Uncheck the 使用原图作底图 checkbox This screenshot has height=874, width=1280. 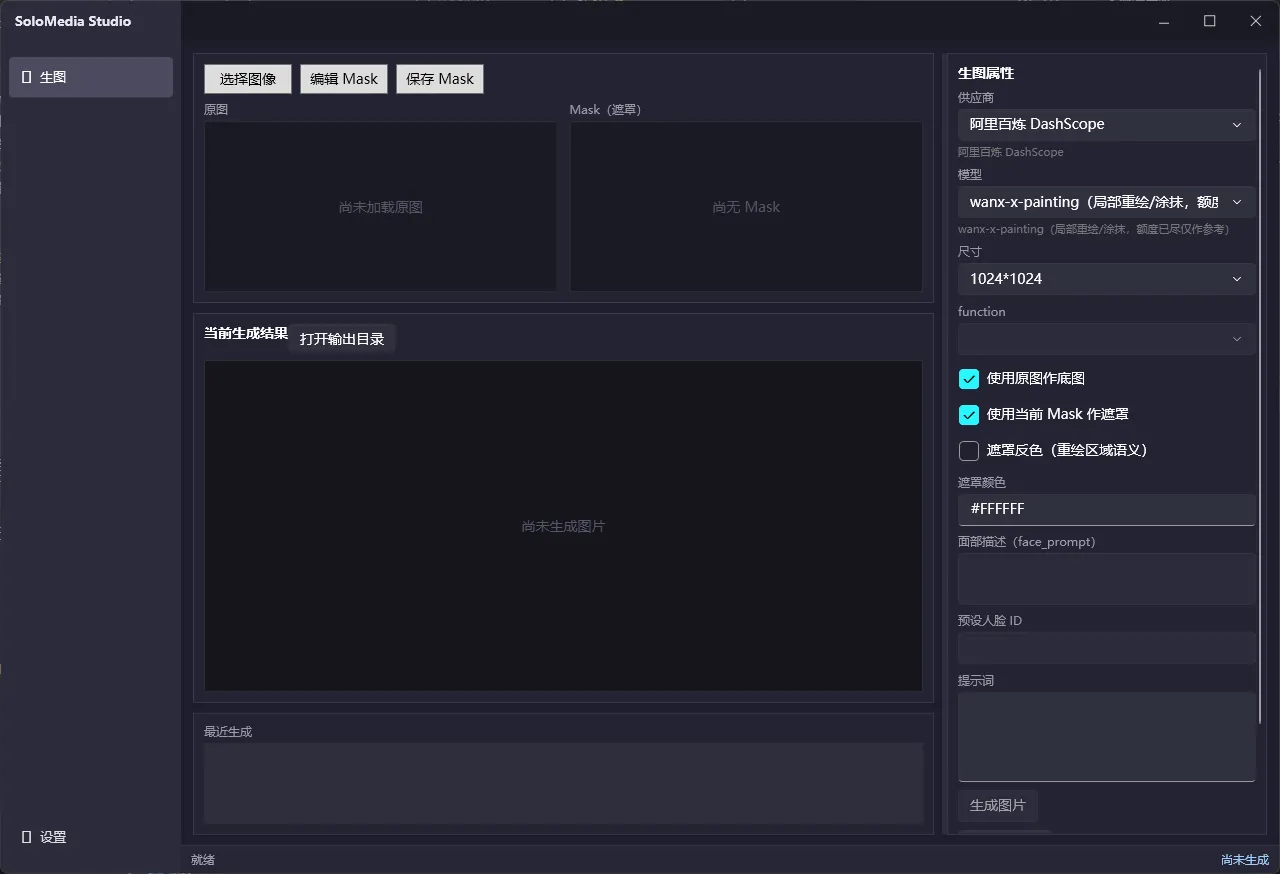click(969, 379)
